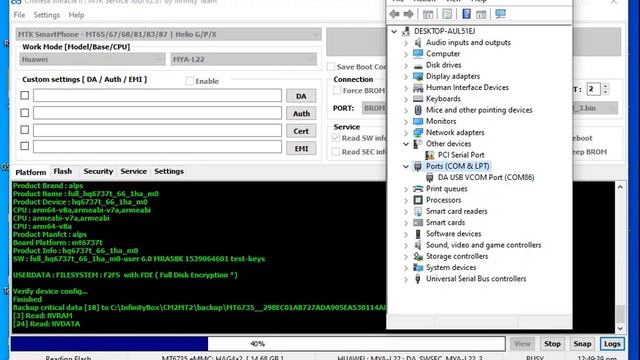Screen dimensions: 640x360
Task: Click the System devices icon
Action: (x=418, y=268)
